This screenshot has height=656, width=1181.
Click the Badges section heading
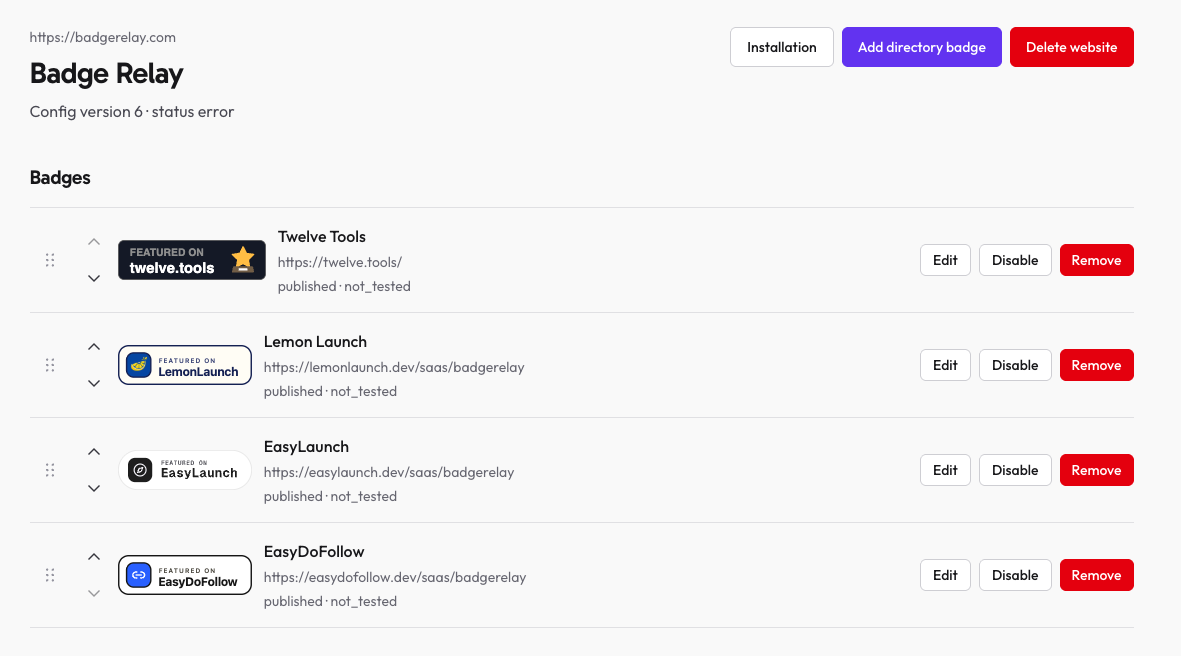(x=60, y=178)
